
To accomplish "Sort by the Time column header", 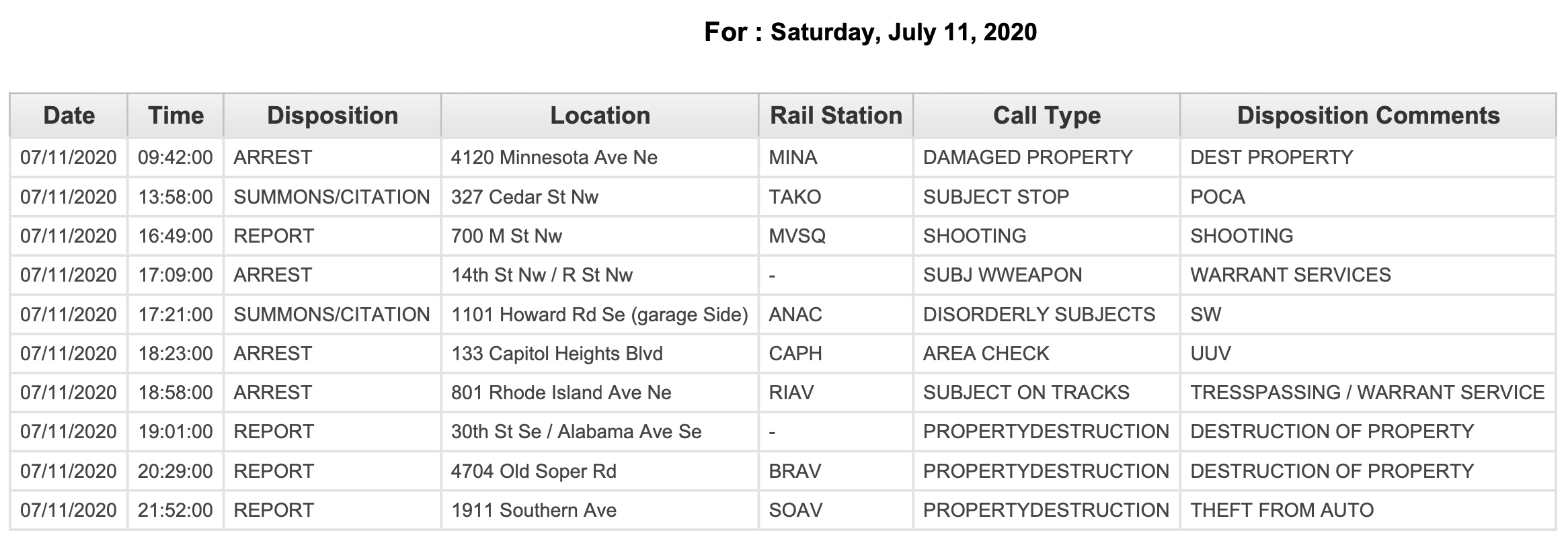I will (x=175, y=116).
